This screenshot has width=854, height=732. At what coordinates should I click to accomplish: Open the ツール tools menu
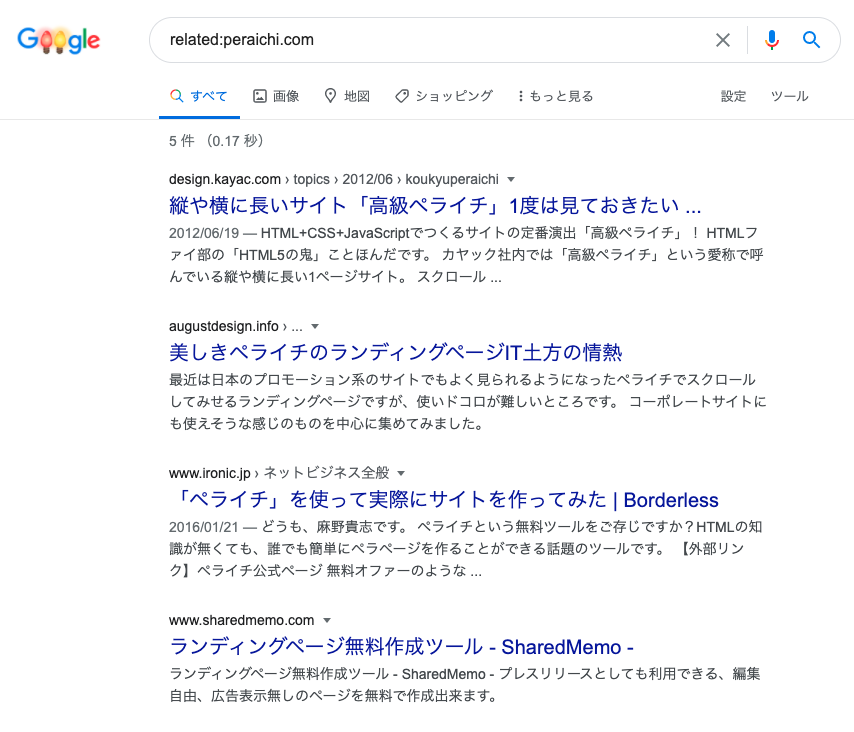click(789, 96)
